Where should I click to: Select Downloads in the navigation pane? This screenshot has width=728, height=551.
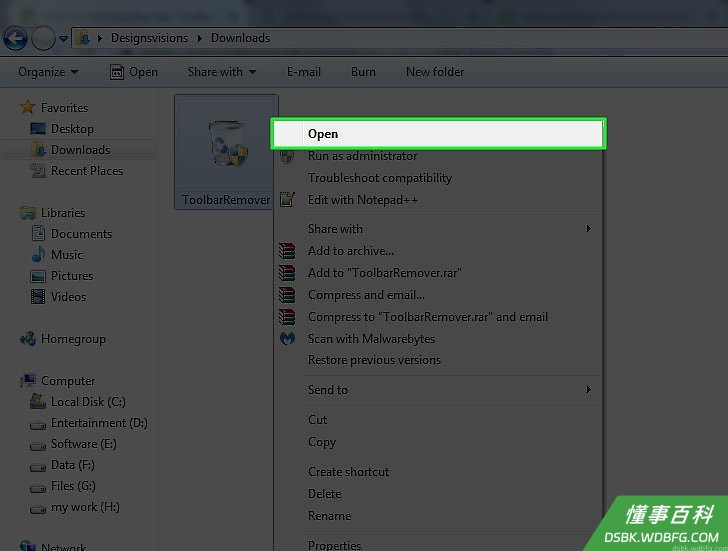click(80, 149)
